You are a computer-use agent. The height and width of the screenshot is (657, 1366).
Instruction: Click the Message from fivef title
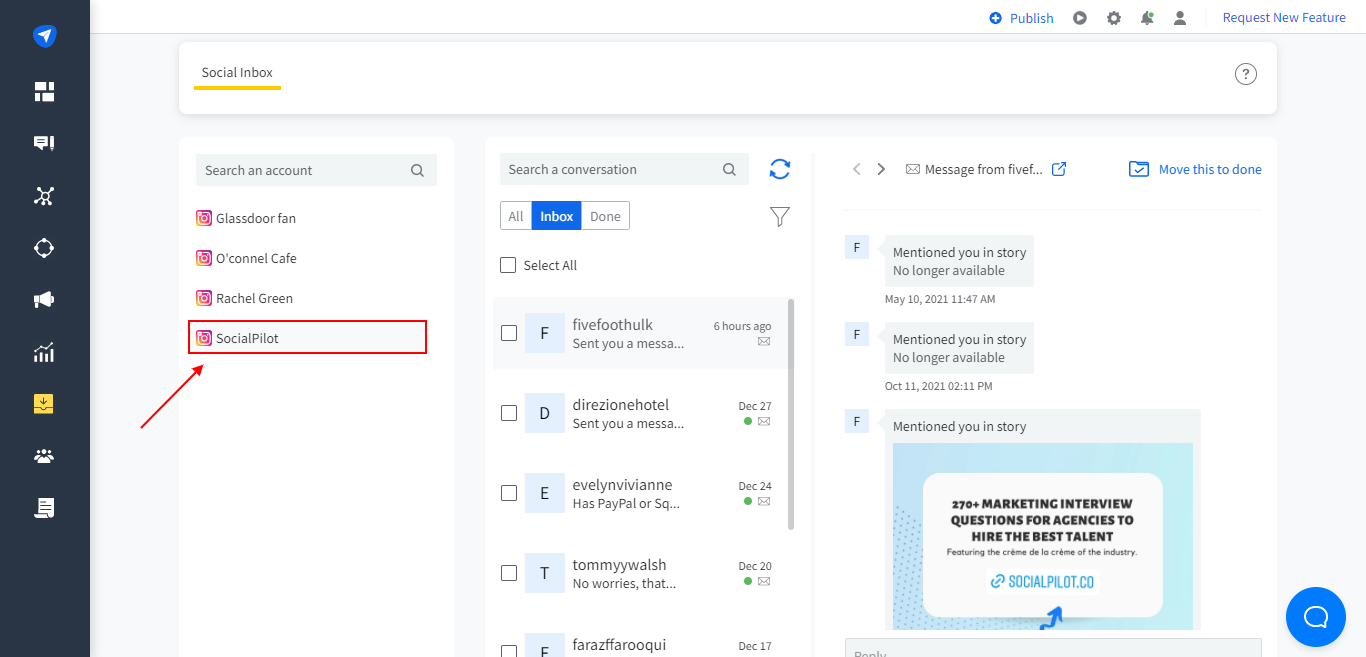[983, 169]
